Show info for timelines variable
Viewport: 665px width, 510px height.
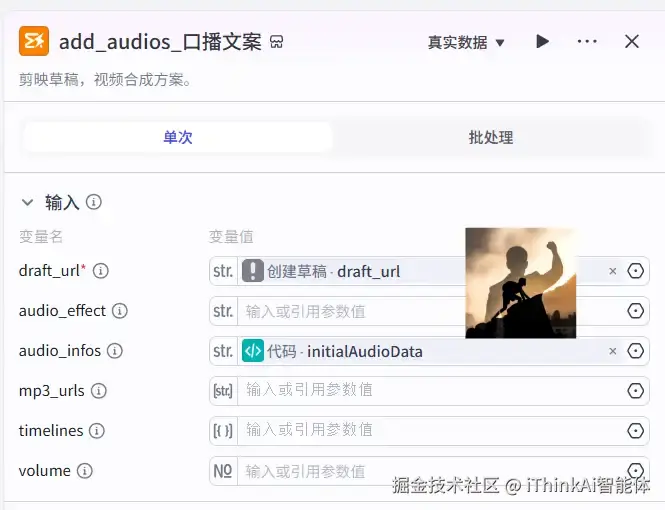click(97, 431)
